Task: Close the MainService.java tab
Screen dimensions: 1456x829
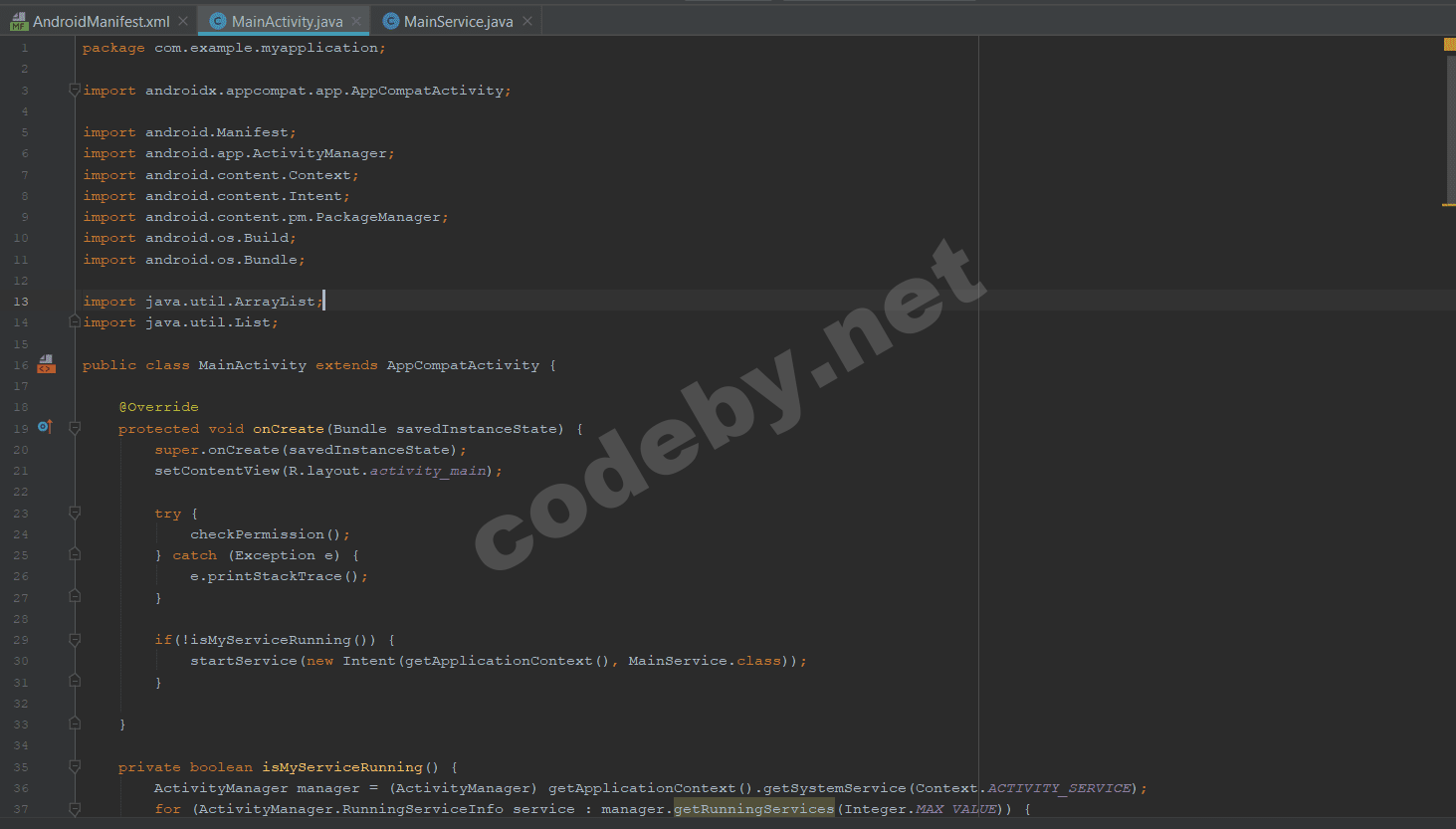Action: [527, 21]
